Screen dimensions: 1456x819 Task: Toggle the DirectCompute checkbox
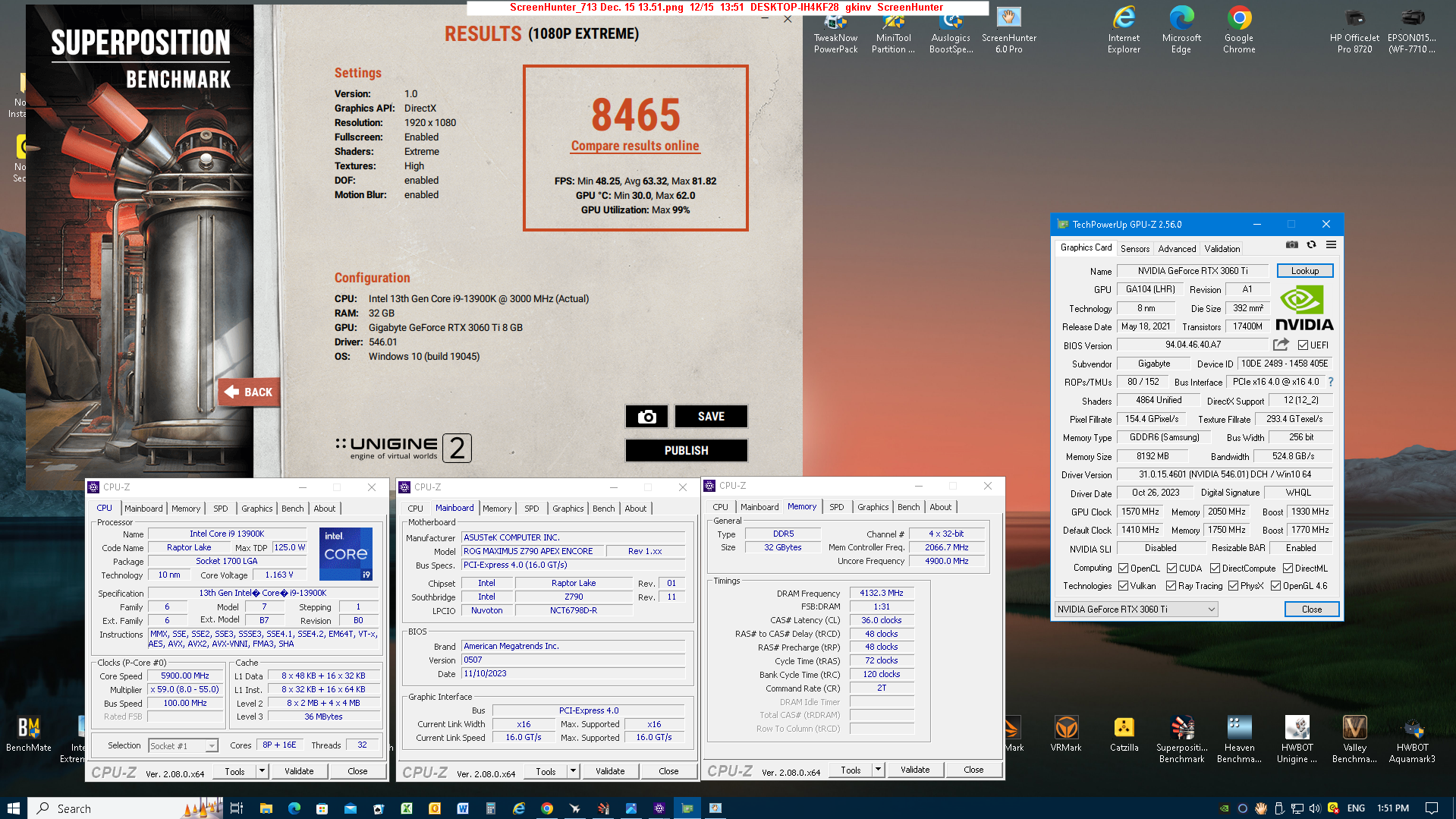pos(1215,568)
